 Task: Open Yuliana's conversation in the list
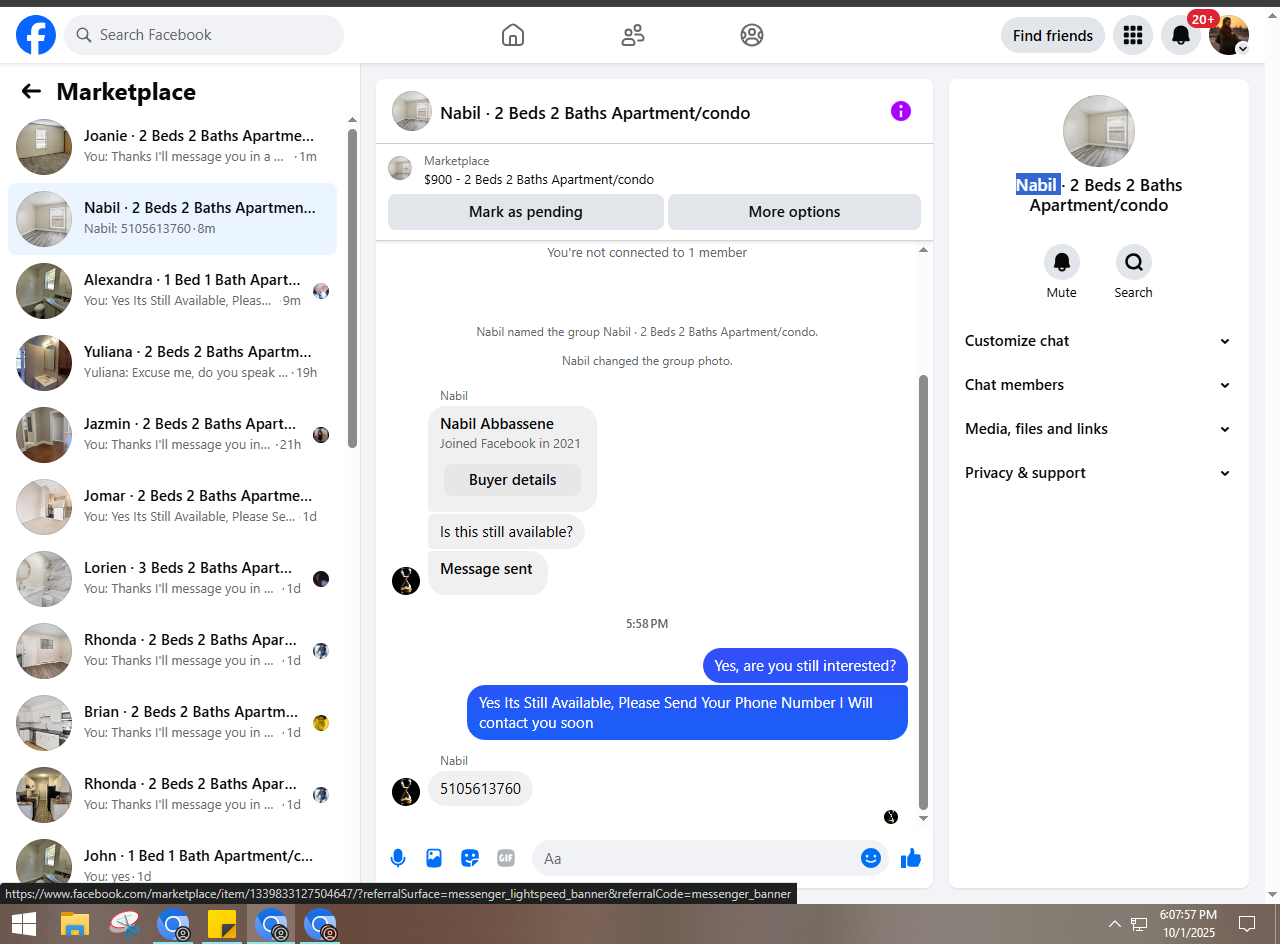click(172, 363)
